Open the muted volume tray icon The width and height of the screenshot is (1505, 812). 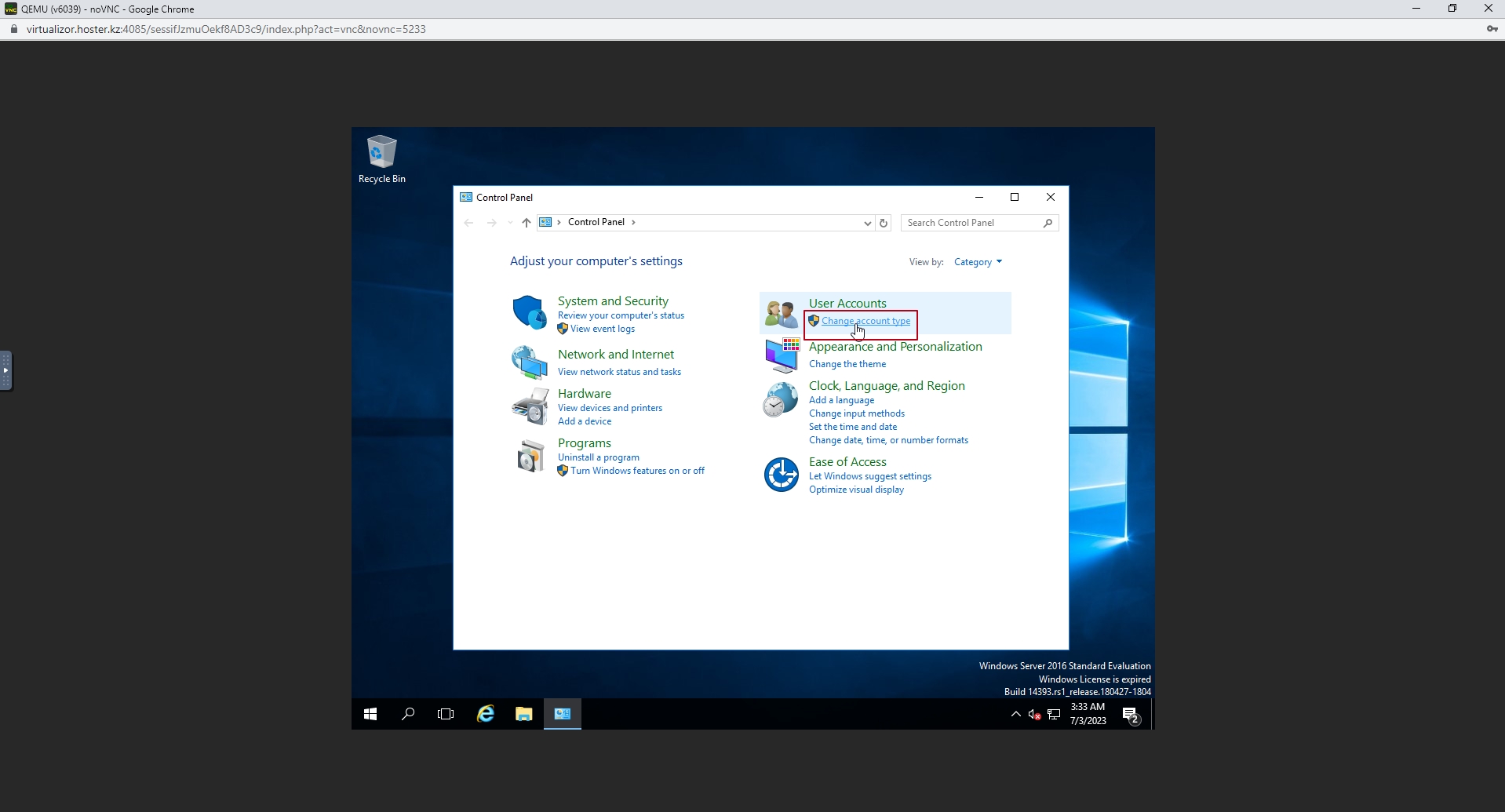(1035, 714)
